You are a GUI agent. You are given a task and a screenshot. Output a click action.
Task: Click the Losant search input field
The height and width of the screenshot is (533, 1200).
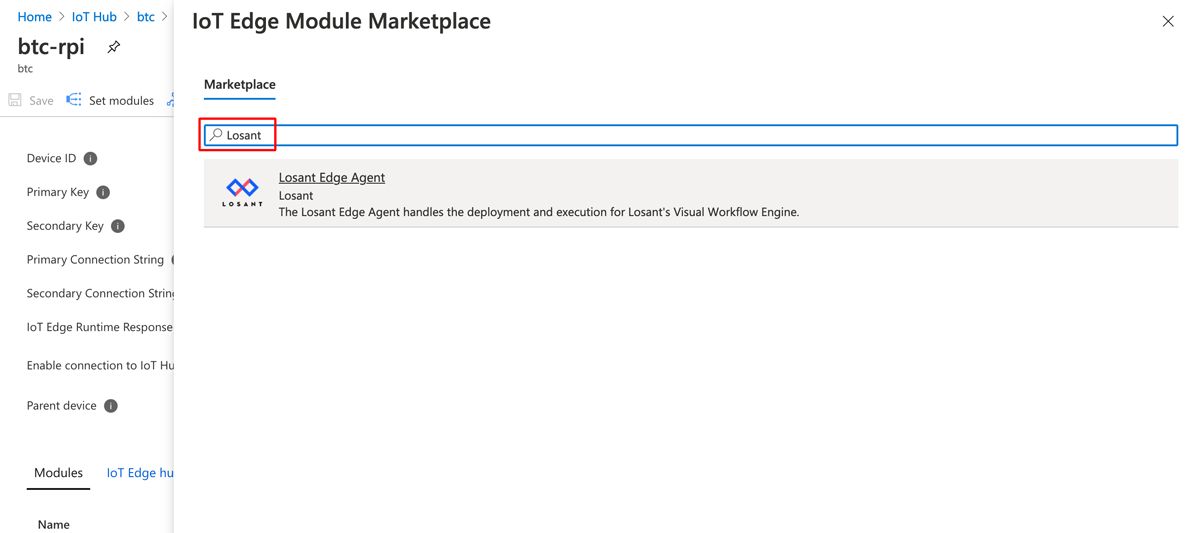(x=691, y=135)
